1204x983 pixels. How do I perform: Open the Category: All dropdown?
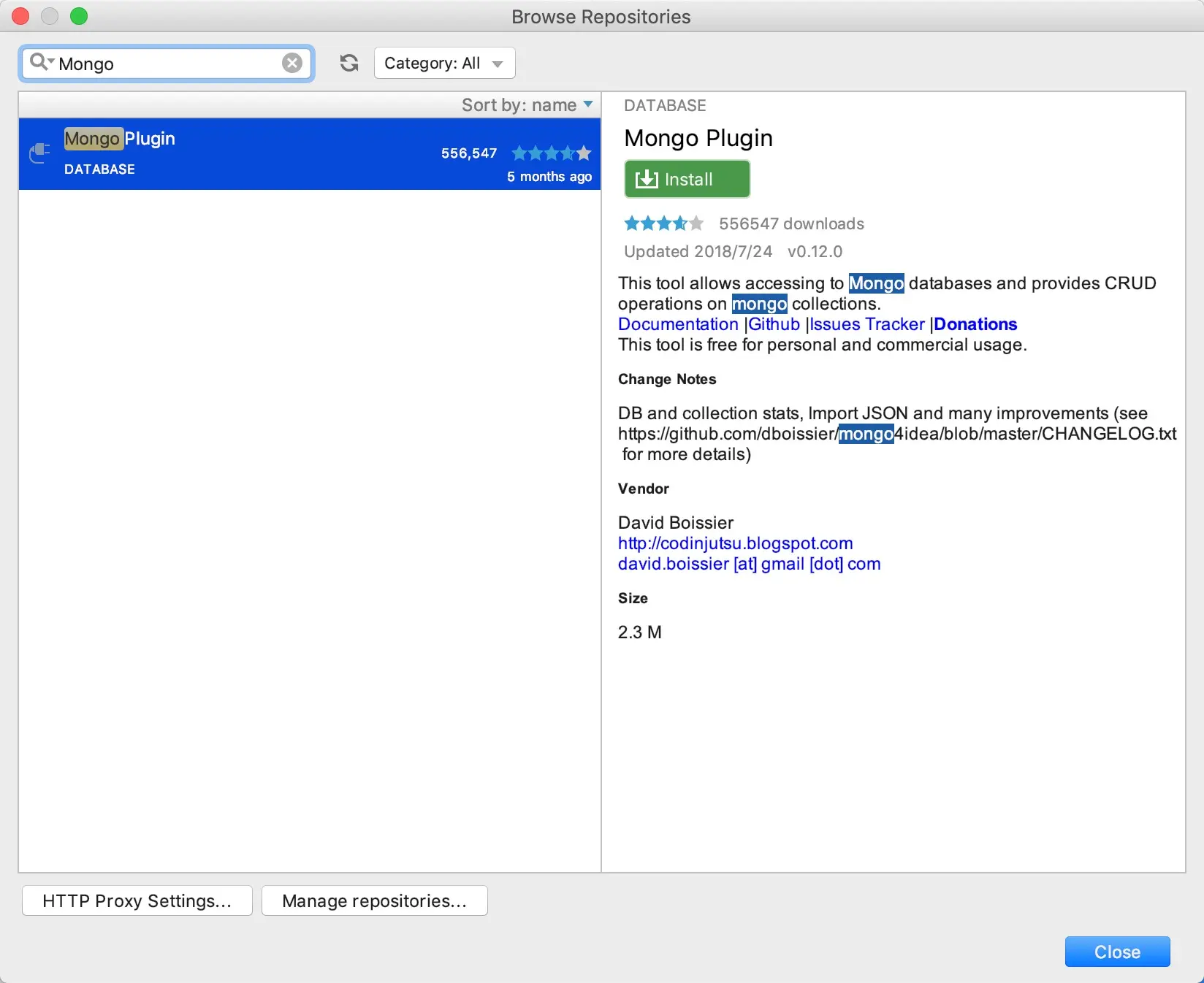444,64
